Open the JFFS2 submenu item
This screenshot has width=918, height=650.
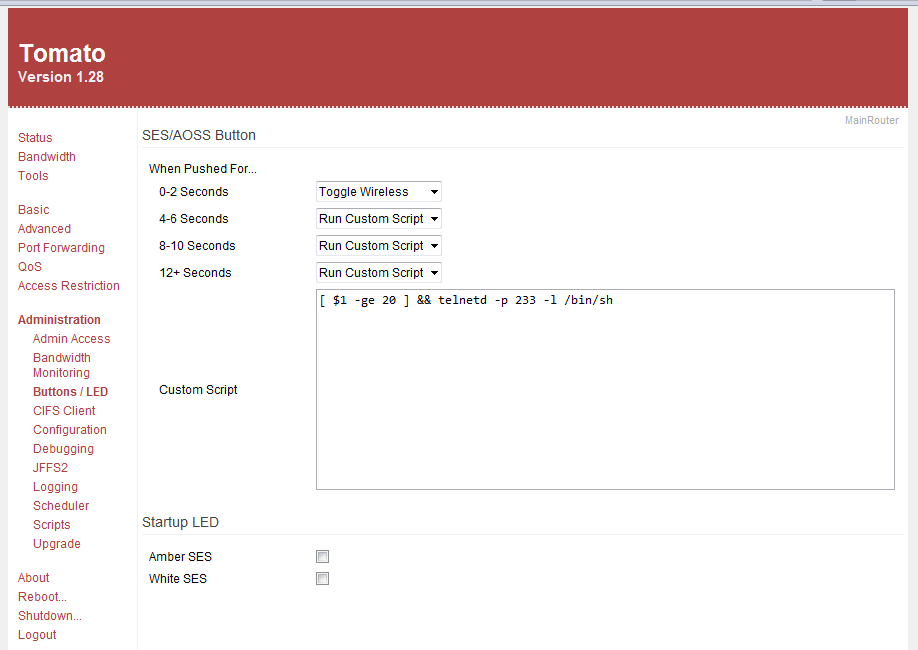click(50, 467)
